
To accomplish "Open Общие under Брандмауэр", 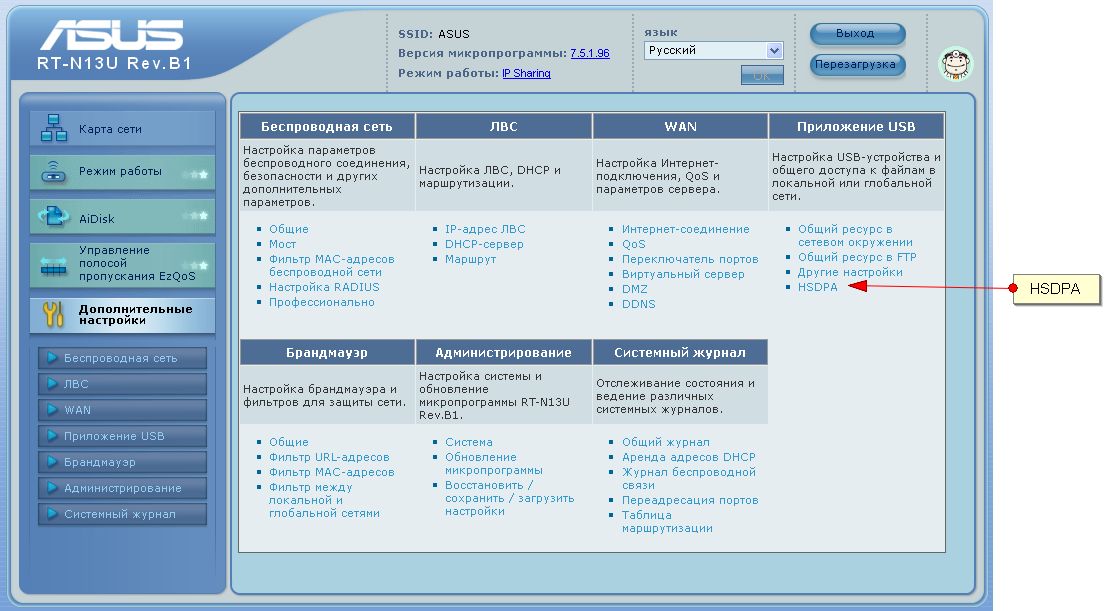I will (x=288, y=442).
